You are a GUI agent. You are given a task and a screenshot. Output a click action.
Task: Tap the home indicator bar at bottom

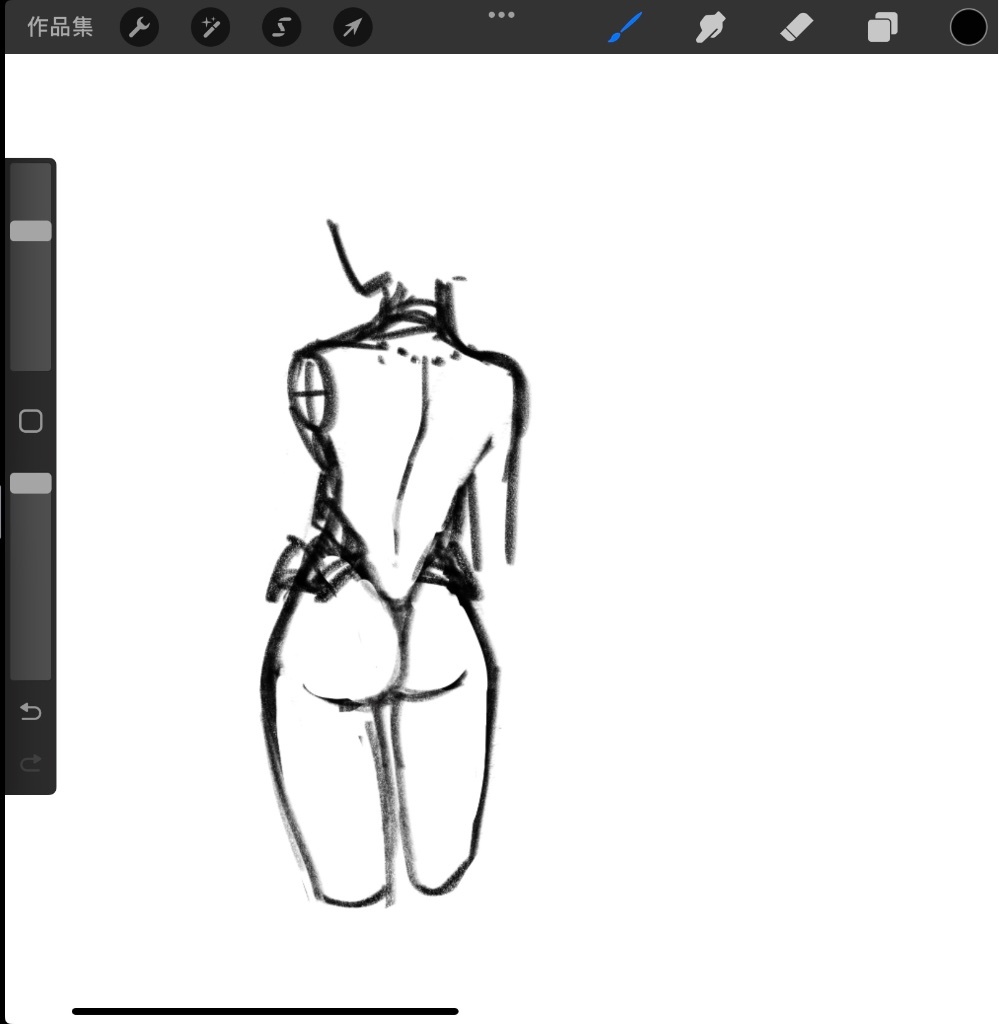coord(265,1011)
